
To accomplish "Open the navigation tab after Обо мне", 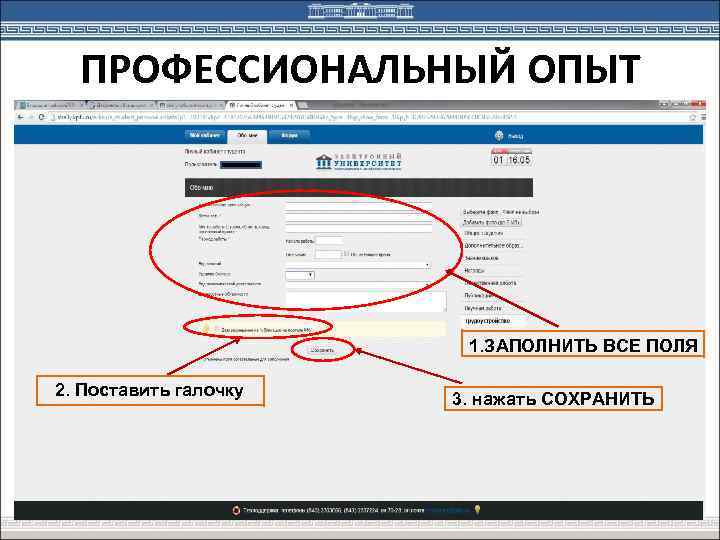I will pyautogui.click(x=289, y=135).
